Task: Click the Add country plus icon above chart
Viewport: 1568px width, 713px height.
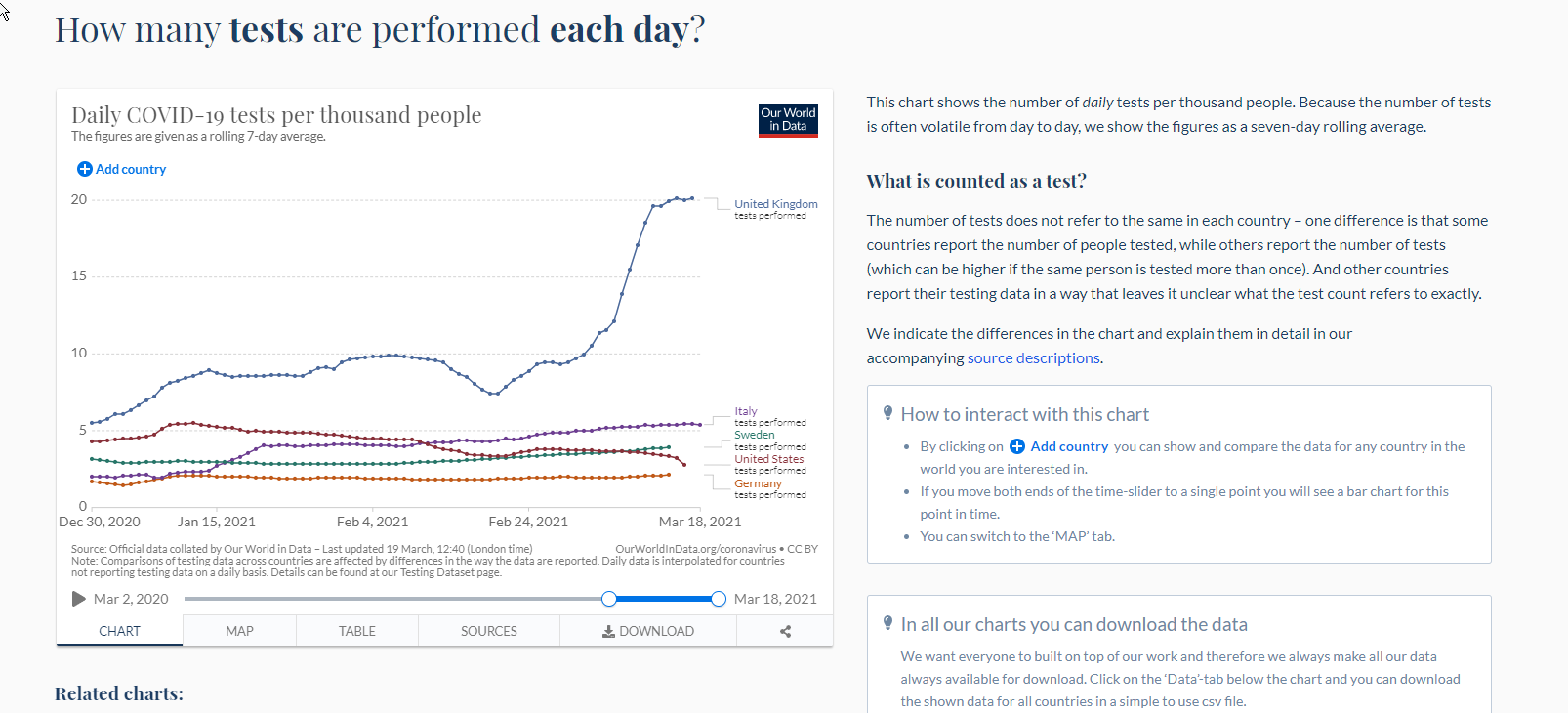Action: (84, 169)
